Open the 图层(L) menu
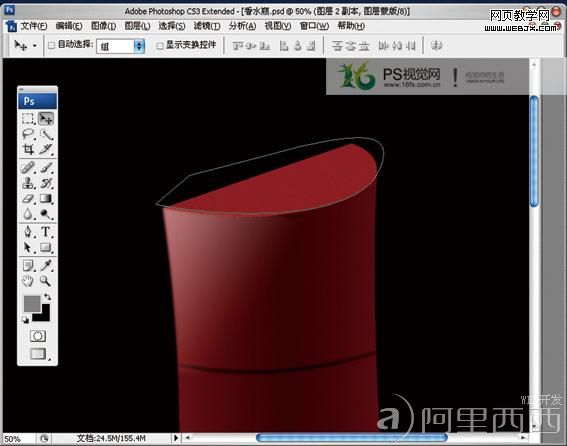567x446 pixels. [137, 26]
